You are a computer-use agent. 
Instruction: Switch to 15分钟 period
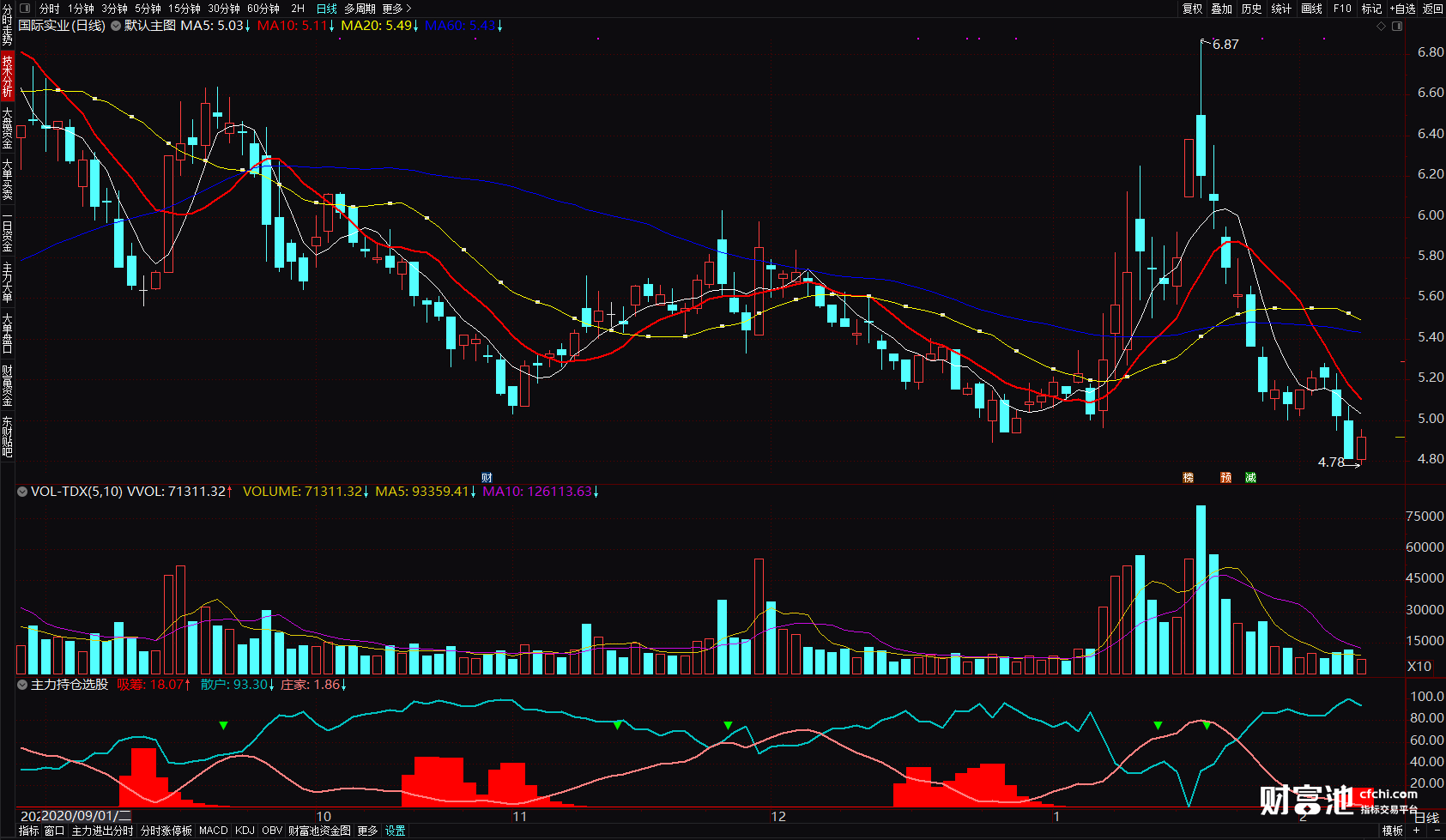coord(184,9)
